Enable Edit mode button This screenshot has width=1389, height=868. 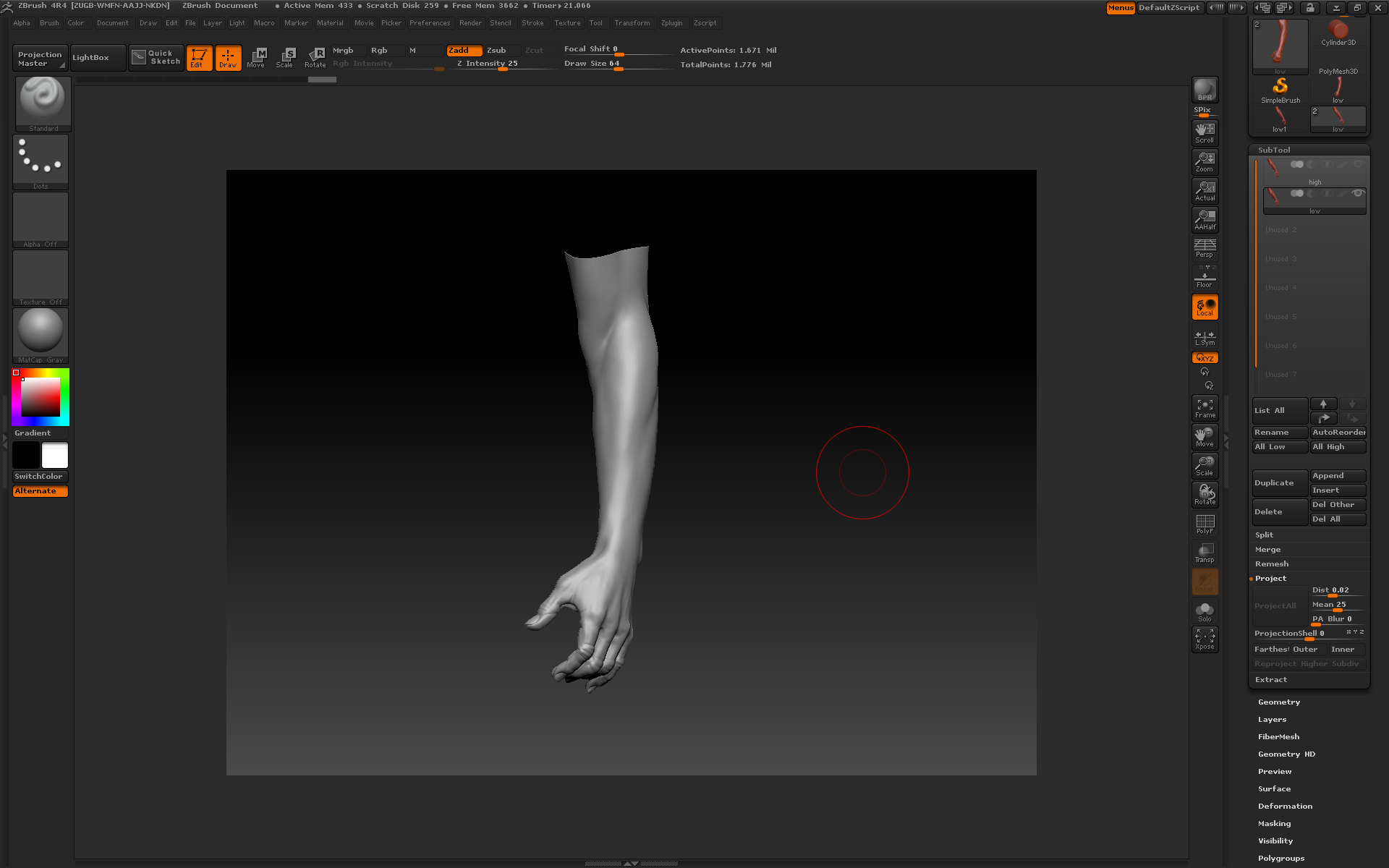pyautogui.click(x=199, y=58)
